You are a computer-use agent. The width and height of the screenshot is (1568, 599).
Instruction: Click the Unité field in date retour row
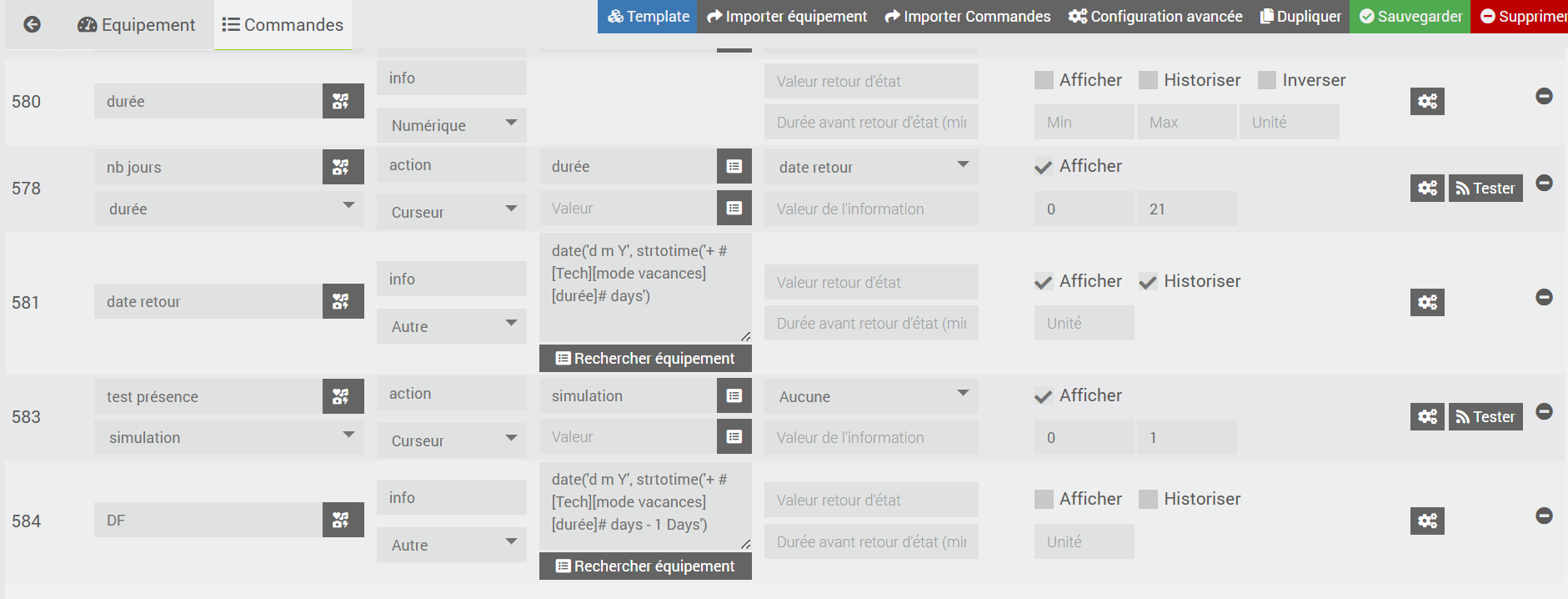click(1084, 323)
